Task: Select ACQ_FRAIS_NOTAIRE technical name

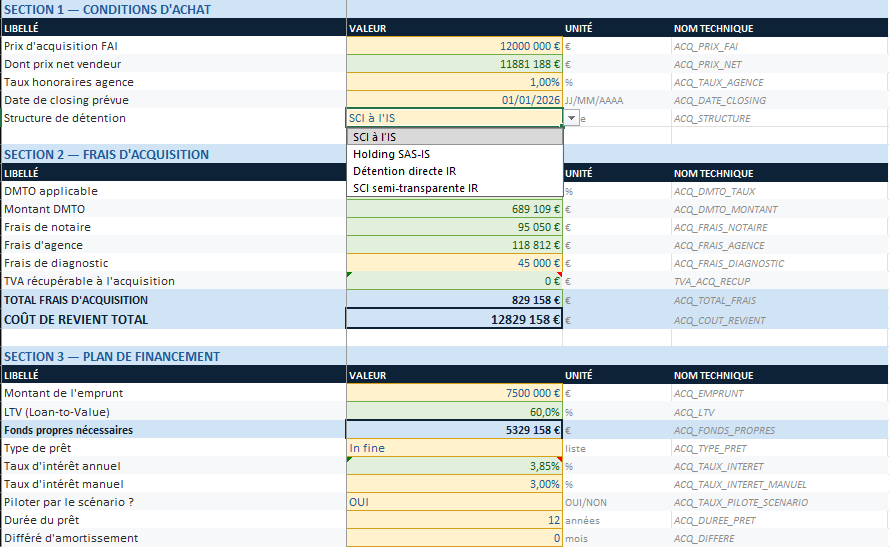Action: click(x=721, y=228)
